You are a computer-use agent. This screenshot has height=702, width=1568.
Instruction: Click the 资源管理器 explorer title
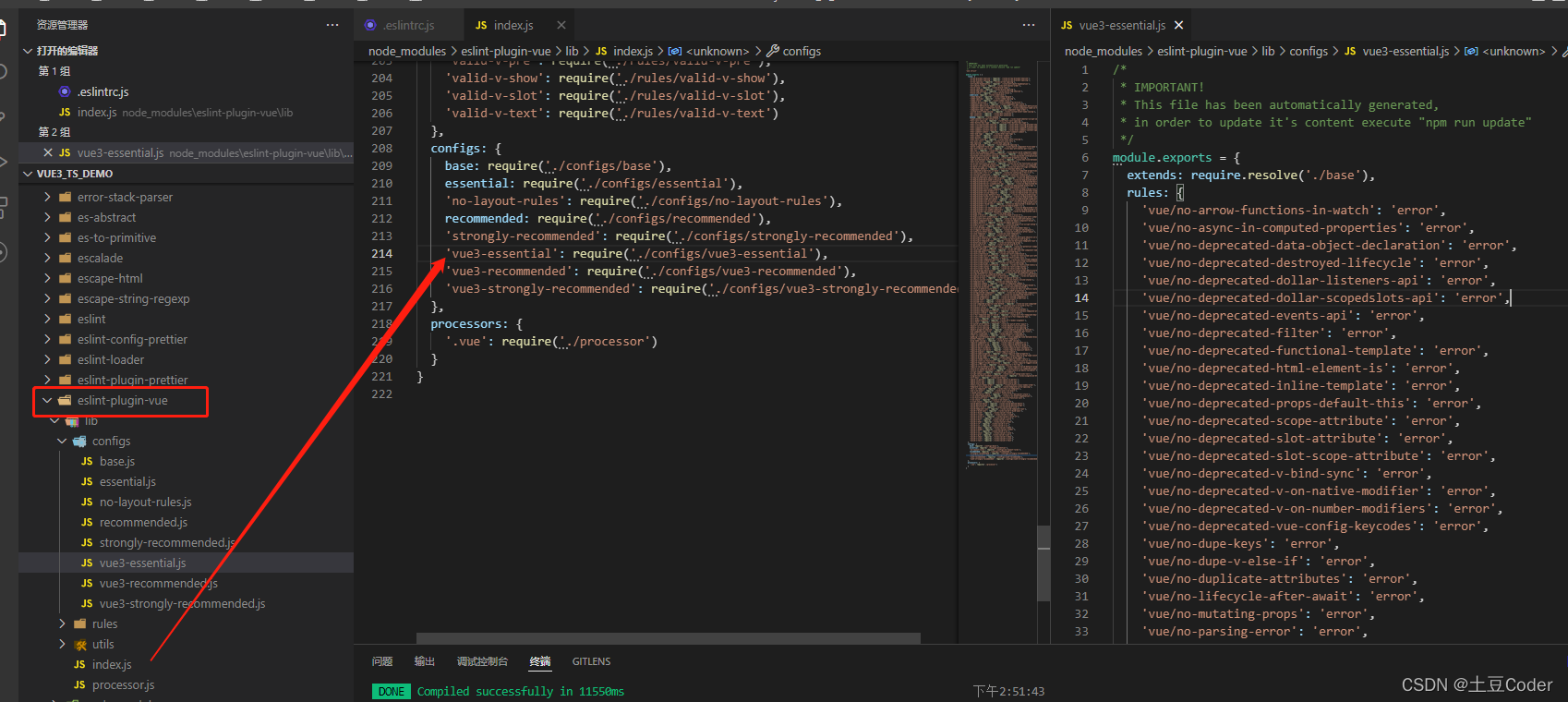pos(63,25)
